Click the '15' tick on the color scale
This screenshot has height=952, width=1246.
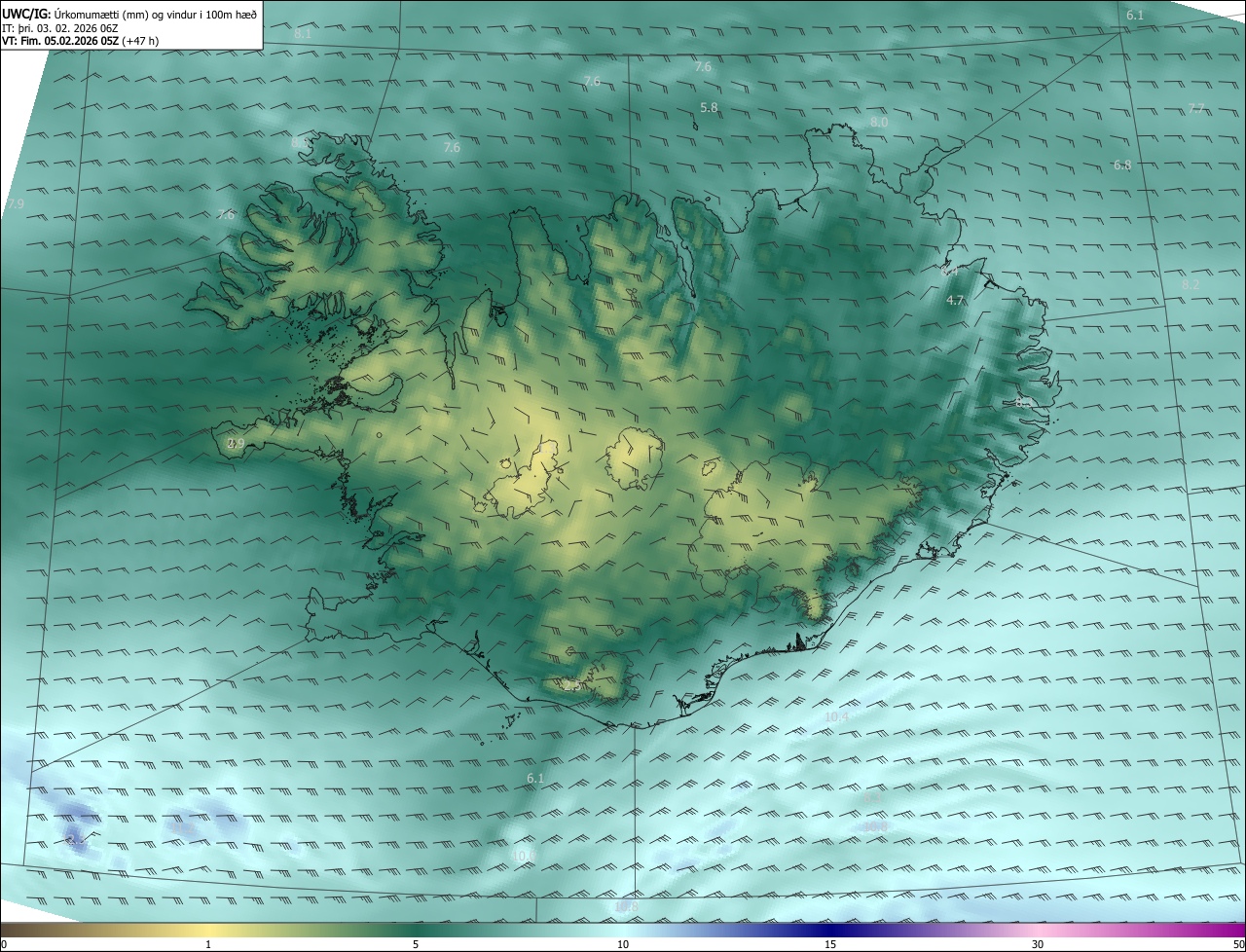[830, 944]
